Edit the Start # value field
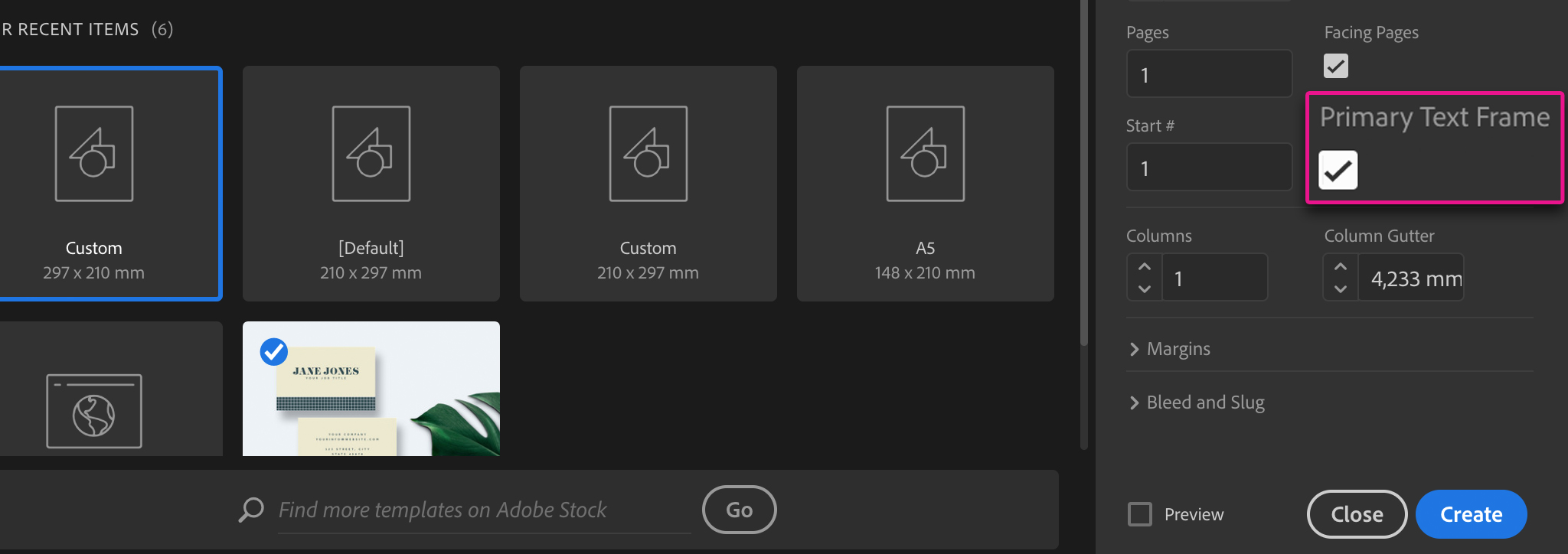The image size is (1568, 554). tap(1208, 167)
